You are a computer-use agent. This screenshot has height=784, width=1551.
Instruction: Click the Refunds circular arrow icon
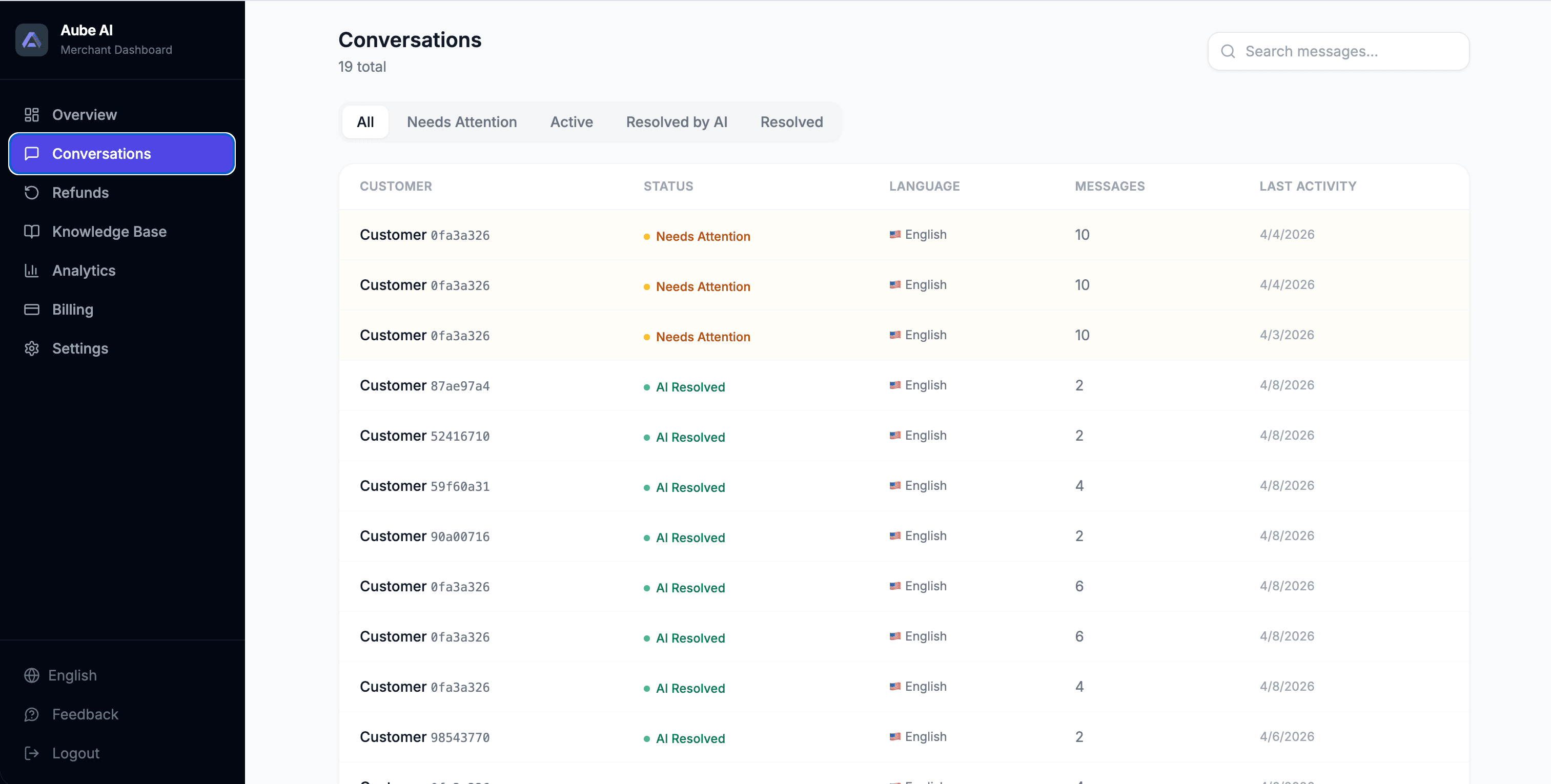31,193
